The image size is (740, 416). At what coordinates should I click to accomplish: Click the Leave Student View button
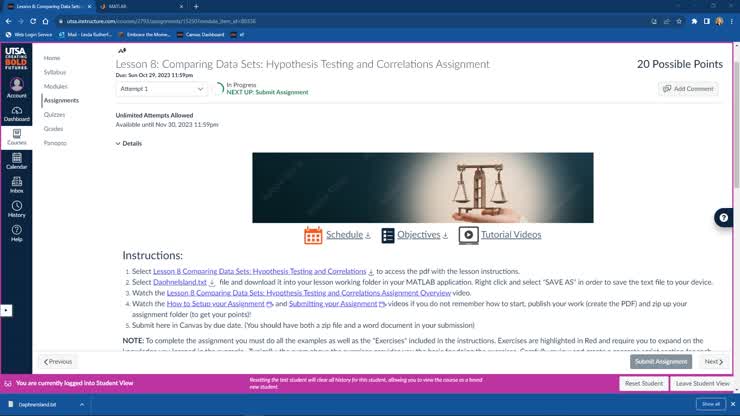(x=702, y=383)
